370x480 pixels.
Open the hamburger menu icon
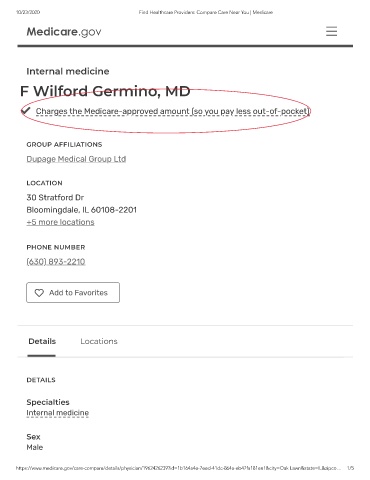tap(331, 31)
